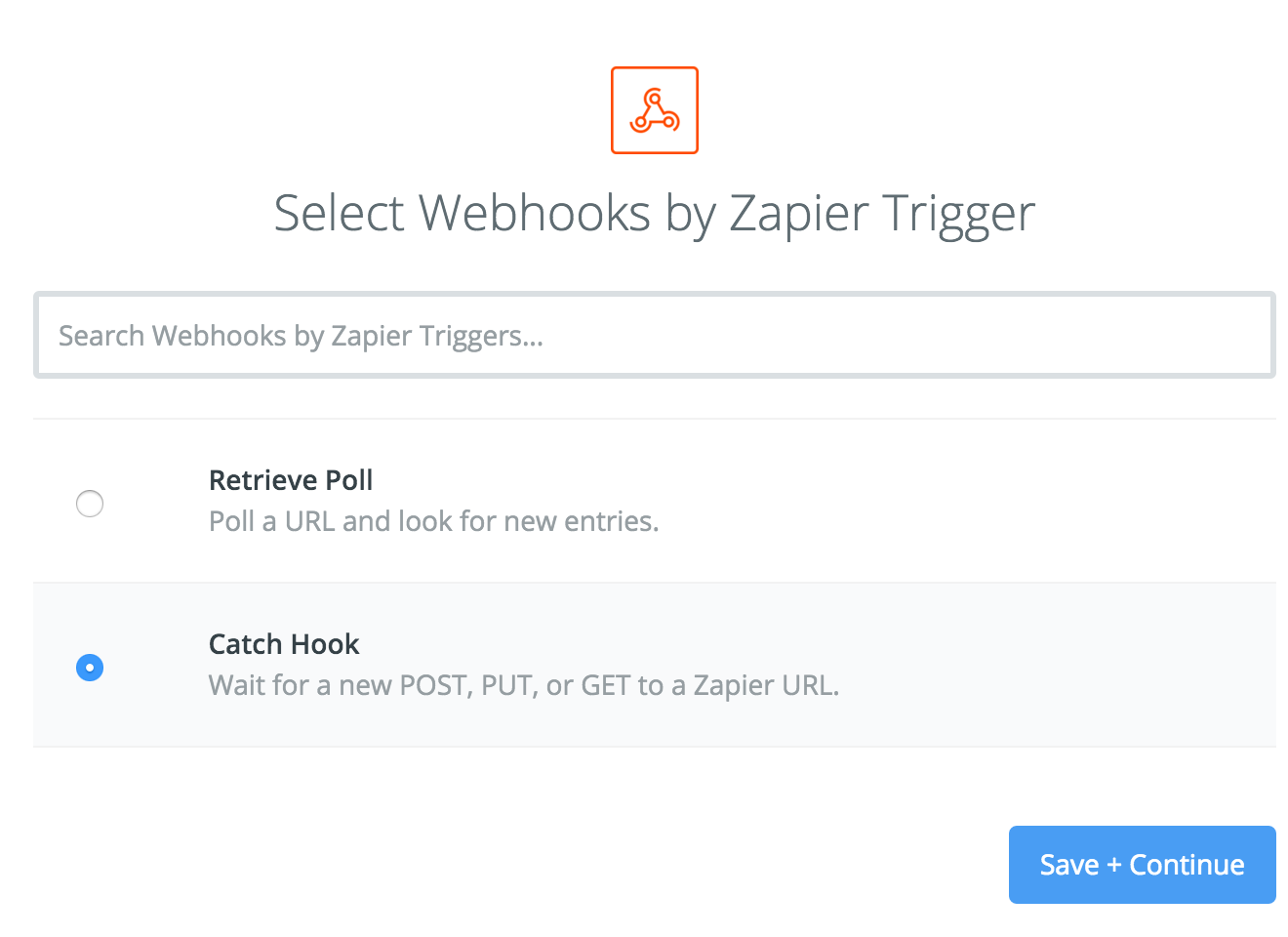Select the Retrieve Poll radio button

90,504
